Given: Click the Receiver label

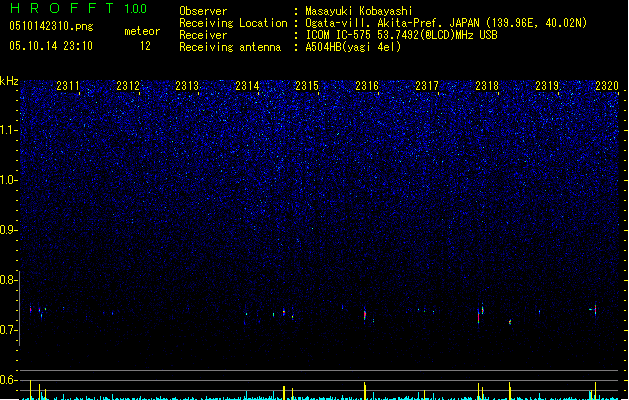Looking at the screenshot, I should (x=203, y=35).
